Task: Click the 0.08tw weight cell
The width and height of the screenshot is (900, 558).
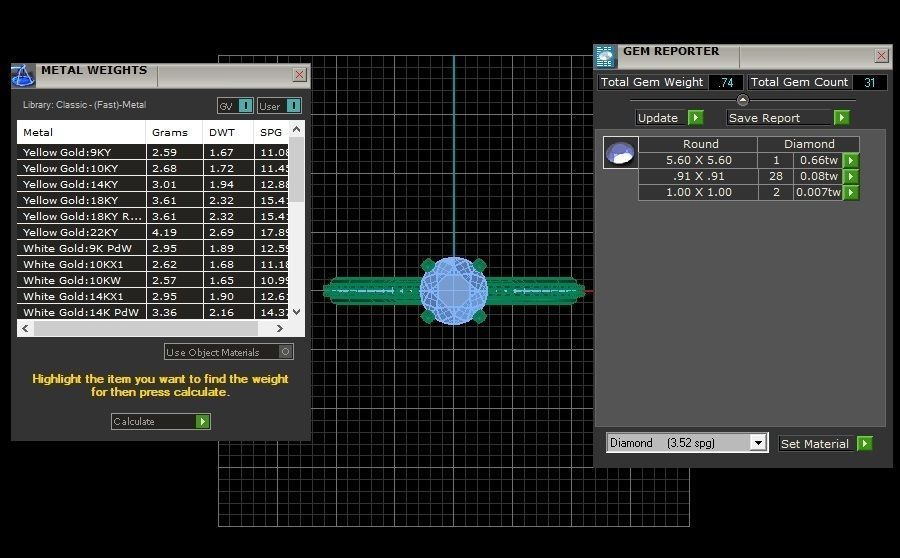Action: click(818, 176)
